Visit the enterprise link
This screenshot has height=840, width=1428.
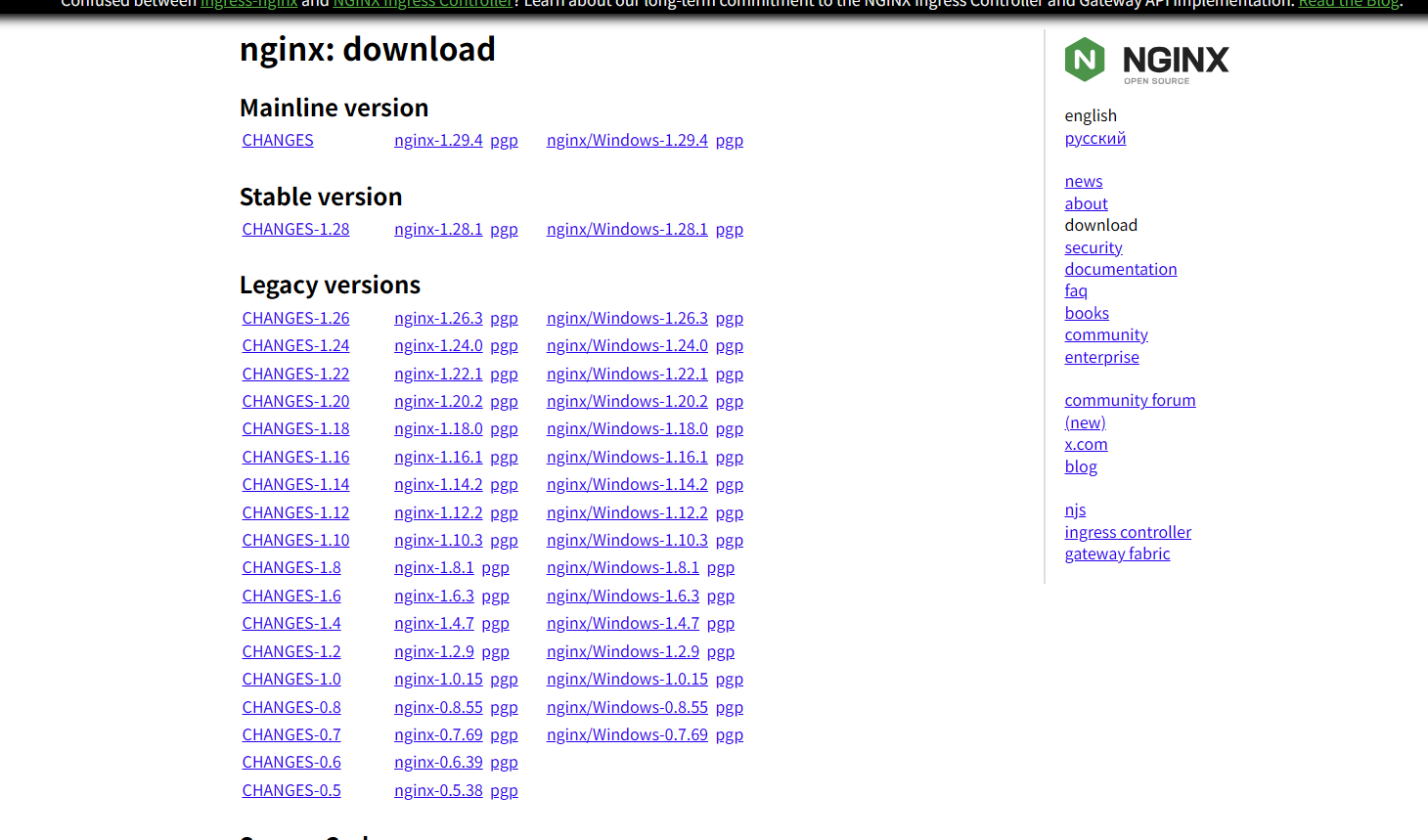click(1102, 358)
